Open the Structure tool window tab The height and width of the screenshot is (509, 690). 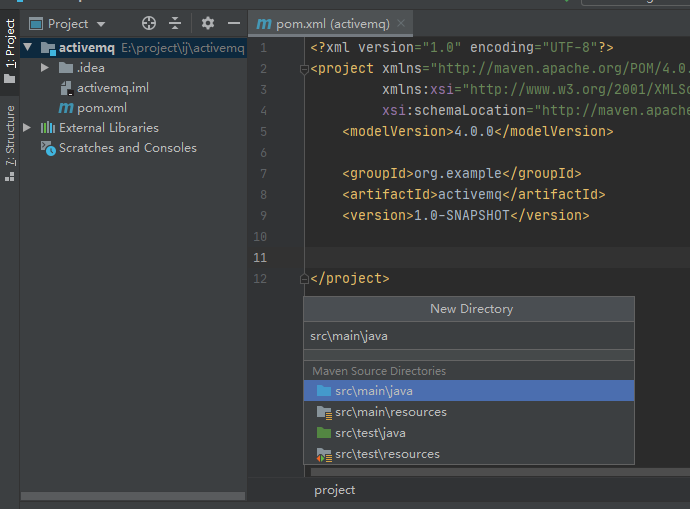point(10,142)
